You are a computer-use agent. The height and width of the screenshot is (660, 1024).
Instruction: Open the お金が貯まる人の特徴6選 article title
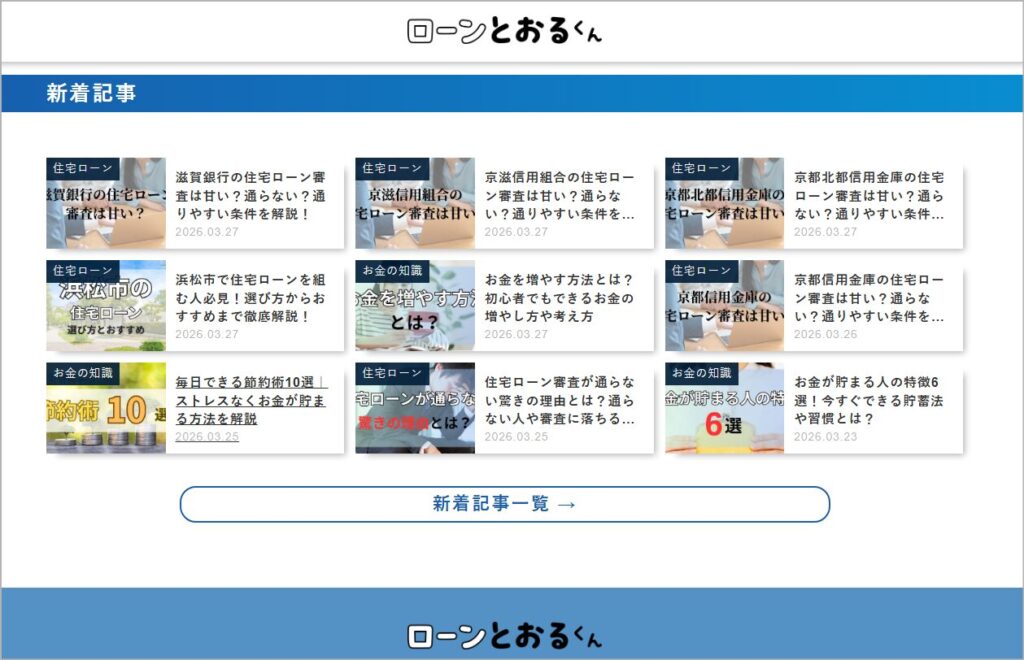coord(868,400)
